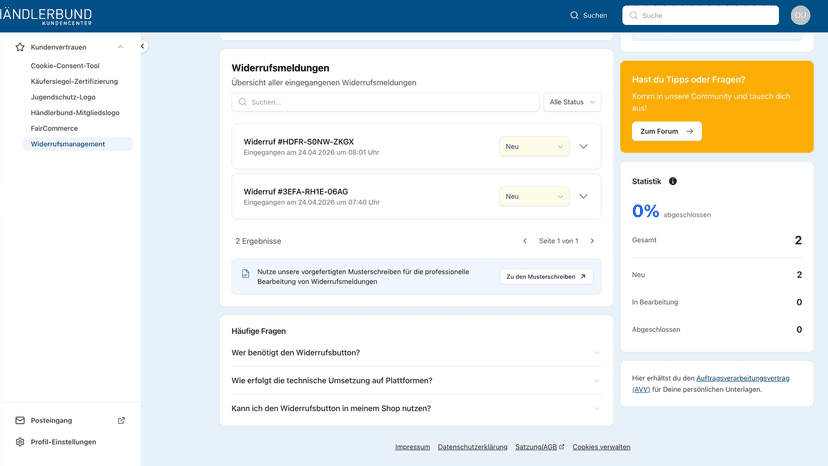Click the Zum Forum button
This screenshot has width=828, height=466.
(666, 131)
